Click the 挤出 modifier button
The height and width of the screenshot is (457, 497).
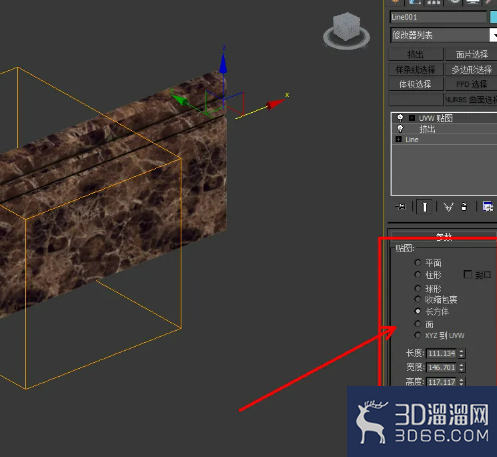point(416,54)
